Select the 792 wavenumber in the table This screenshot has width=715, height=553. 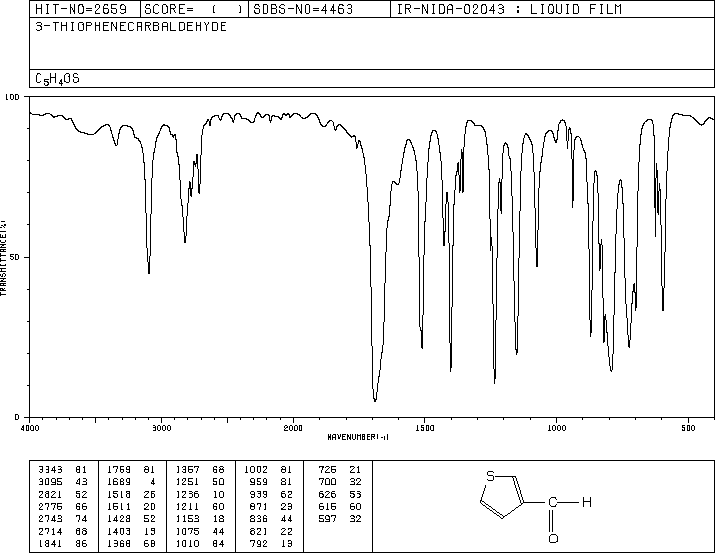(259, 544)
